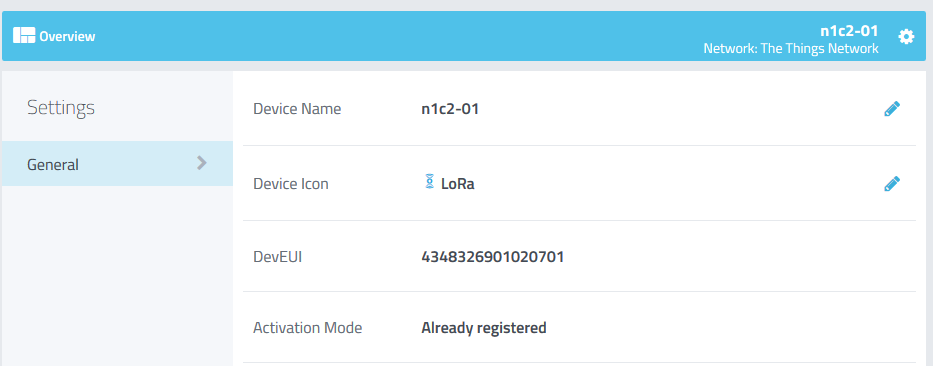Viewport: 933px width, 366px height.
Task: Click the LoRa device icon symbol
Action: click(x=430, y=182)
